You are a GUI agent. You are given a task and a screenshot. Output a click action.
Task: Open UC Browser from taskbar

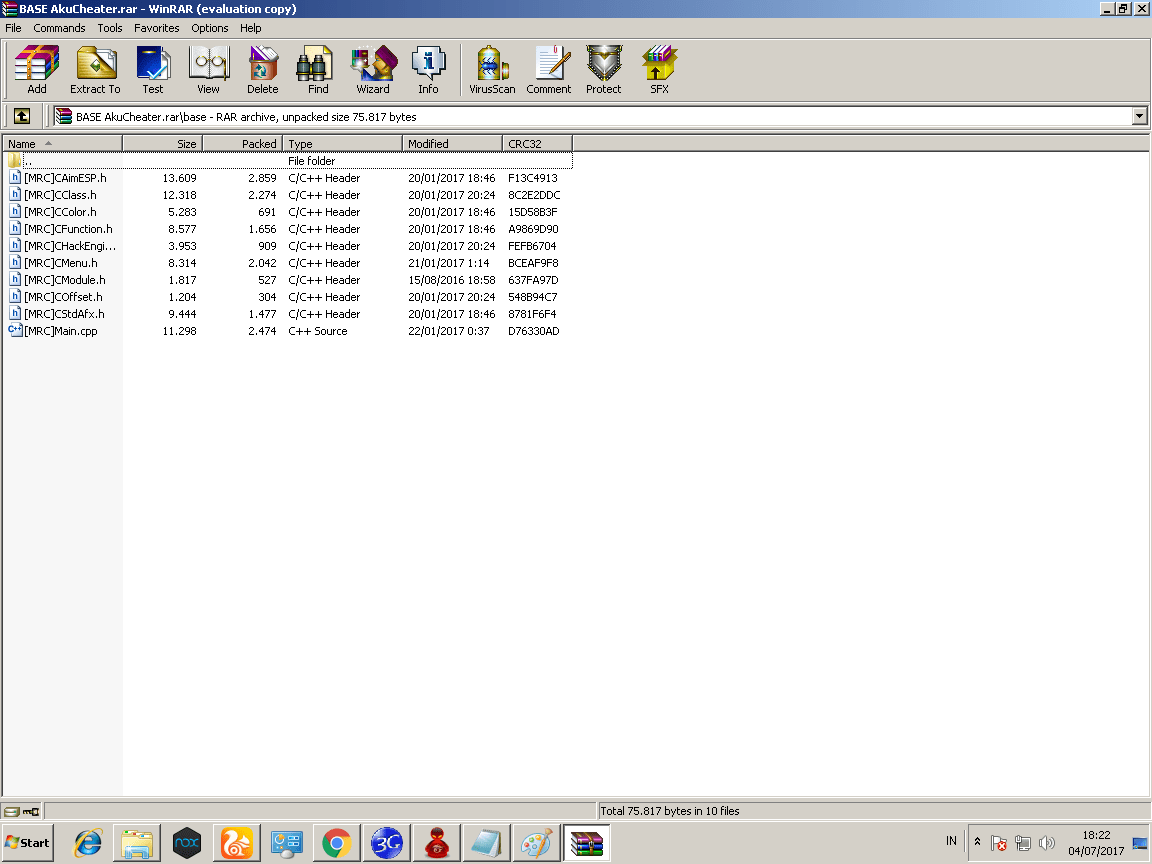[x=237, y=843]
